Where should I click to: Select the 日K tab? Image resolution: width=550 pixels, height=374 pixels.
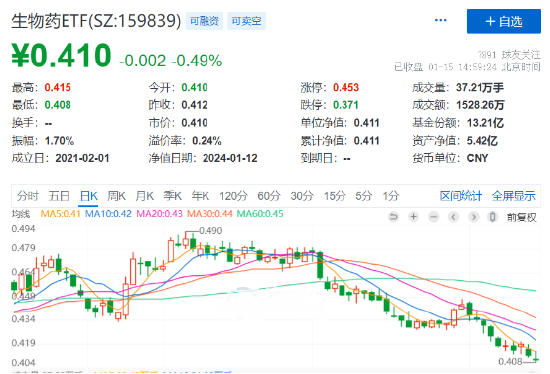(x=88, y=196)
